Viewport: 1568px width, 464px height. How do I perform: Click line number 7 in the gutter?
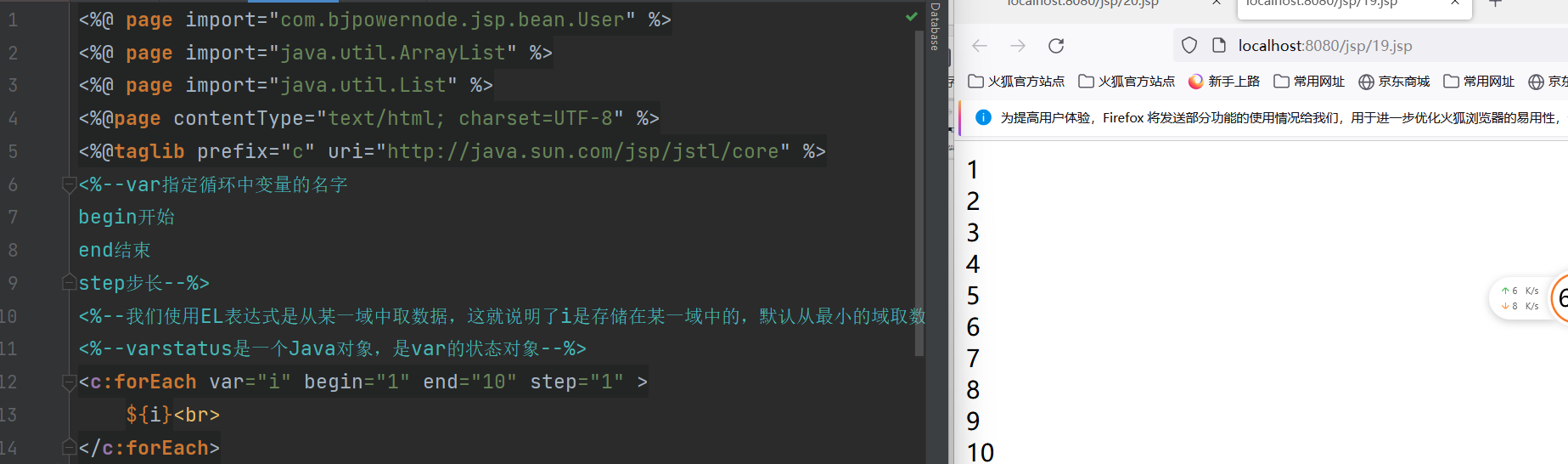13,217
